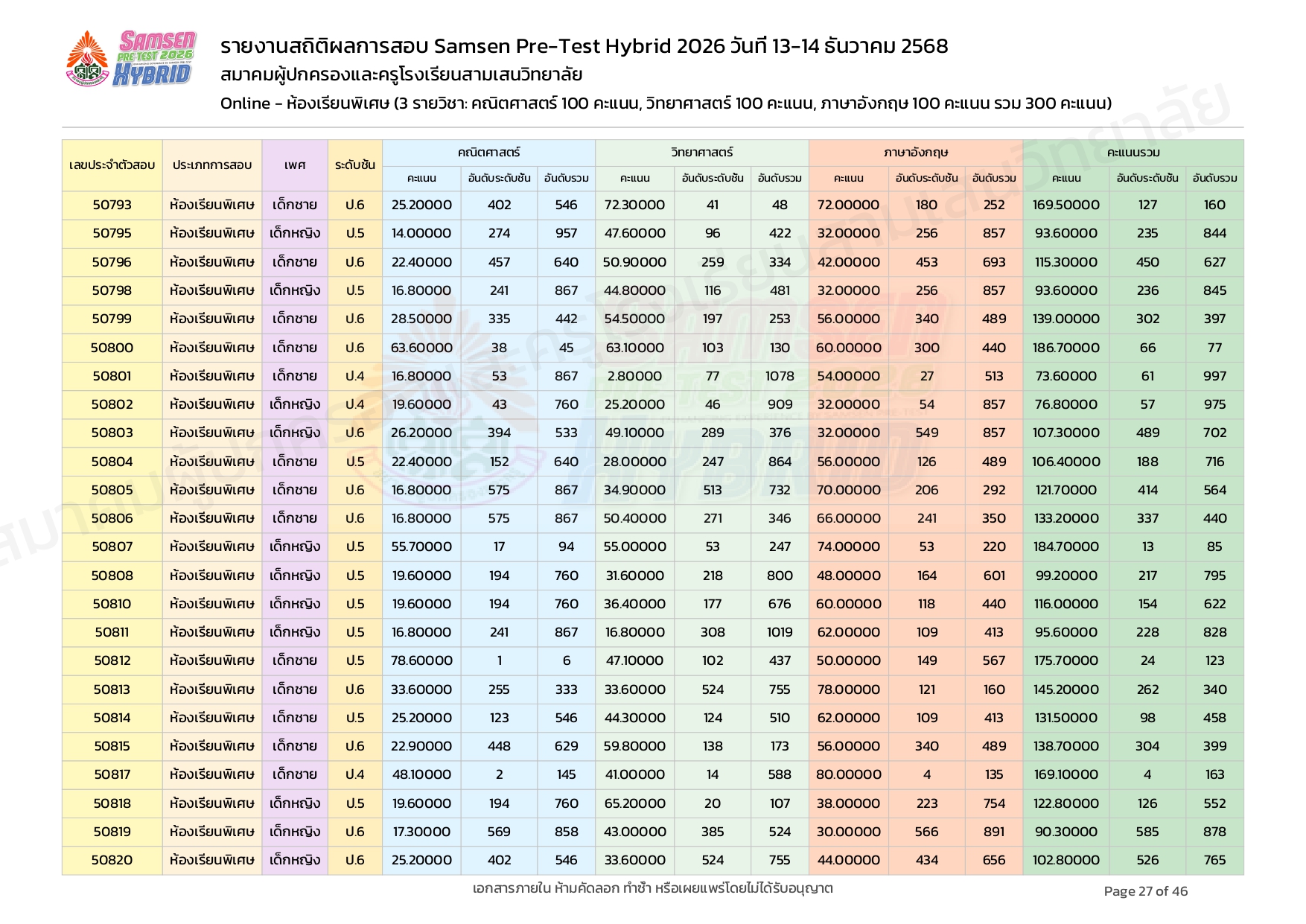Click the footer confidentiality notice text
Image resolution: width=1306 pixels, height=924 pixels.
pyautogui.click(x=652, y=888)
